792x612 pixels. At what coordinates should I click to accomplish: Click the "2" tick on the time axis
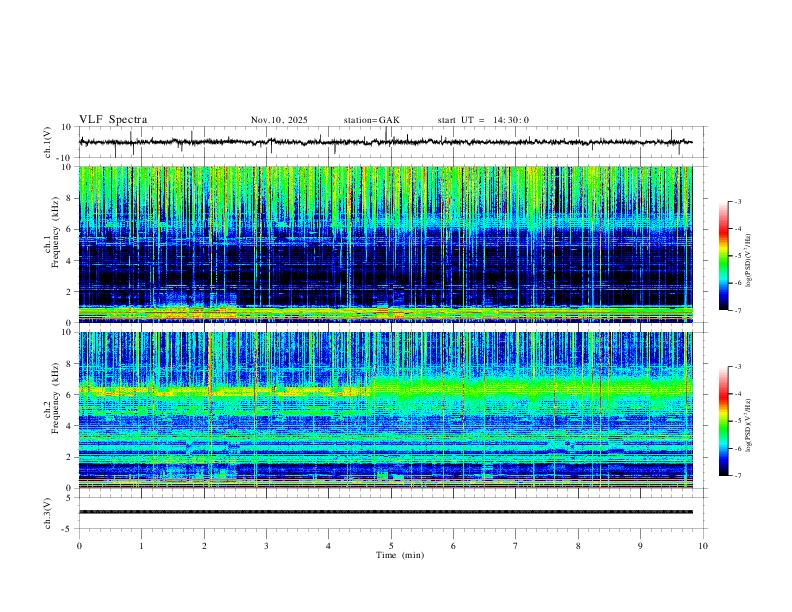pyautogui.click(x=204, y=546)
